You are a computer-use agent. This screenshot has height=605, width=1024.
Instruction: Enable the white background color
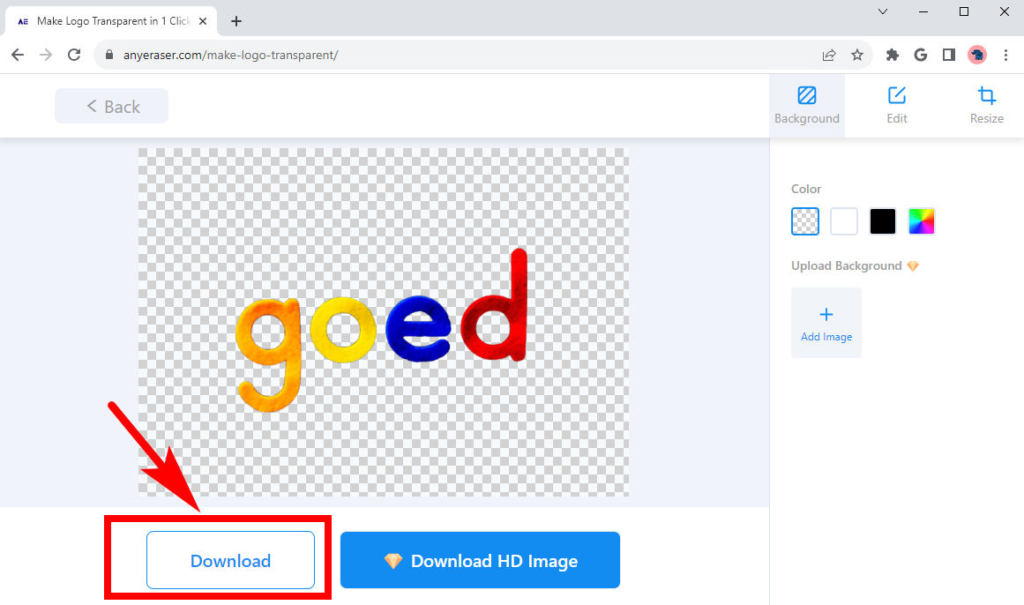[x=843, y=221]
